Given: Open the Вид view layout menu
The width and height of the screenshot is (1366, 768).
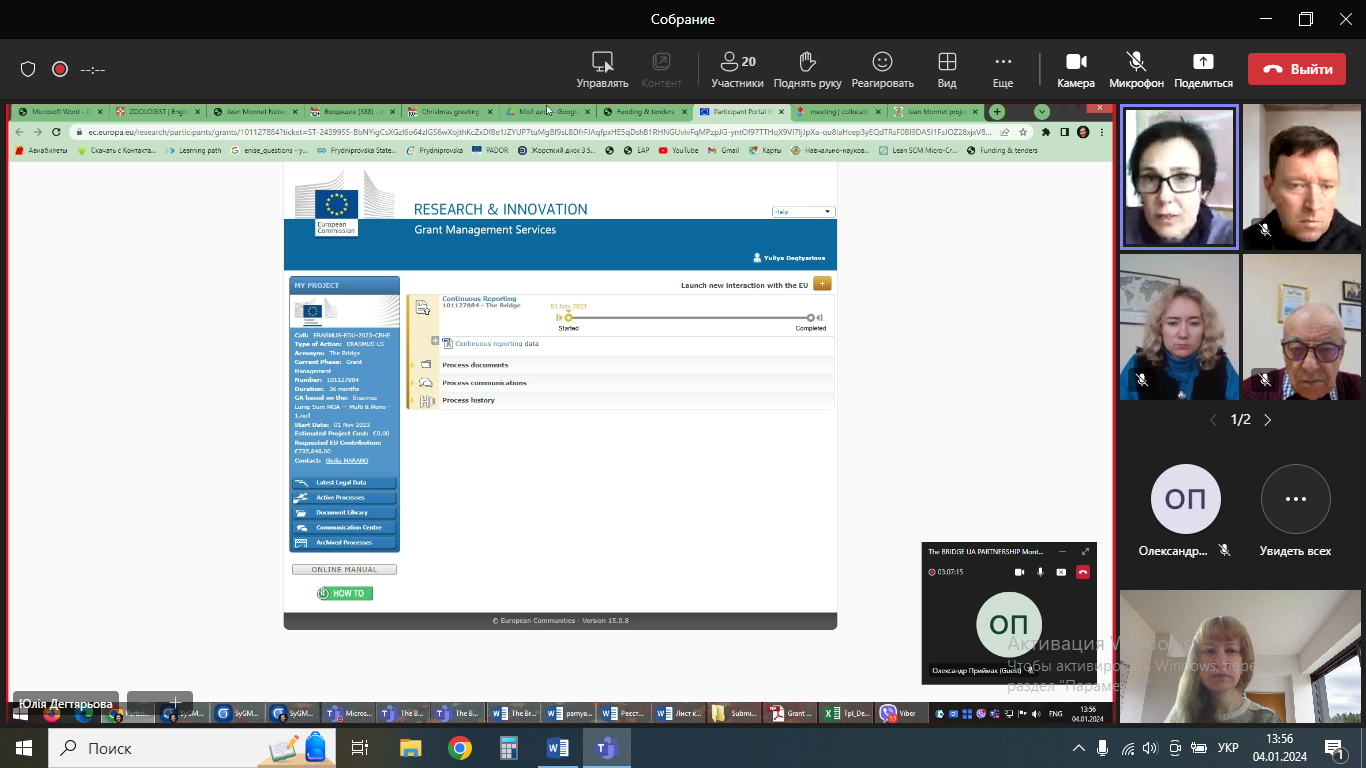Looking at the screenshot, I should pos(947,62).
